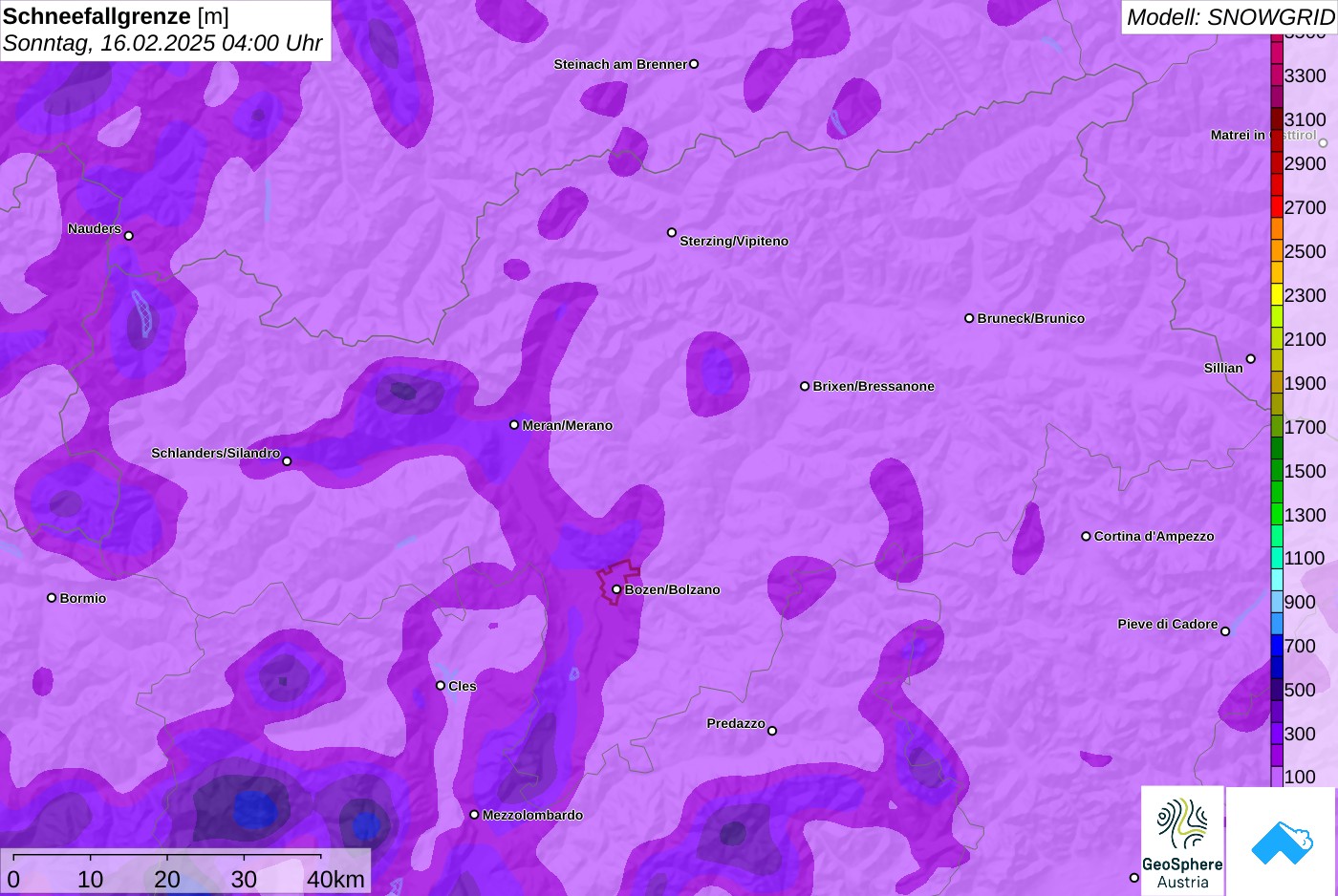Click the Steinach am Brenner marker

[694, 64]
